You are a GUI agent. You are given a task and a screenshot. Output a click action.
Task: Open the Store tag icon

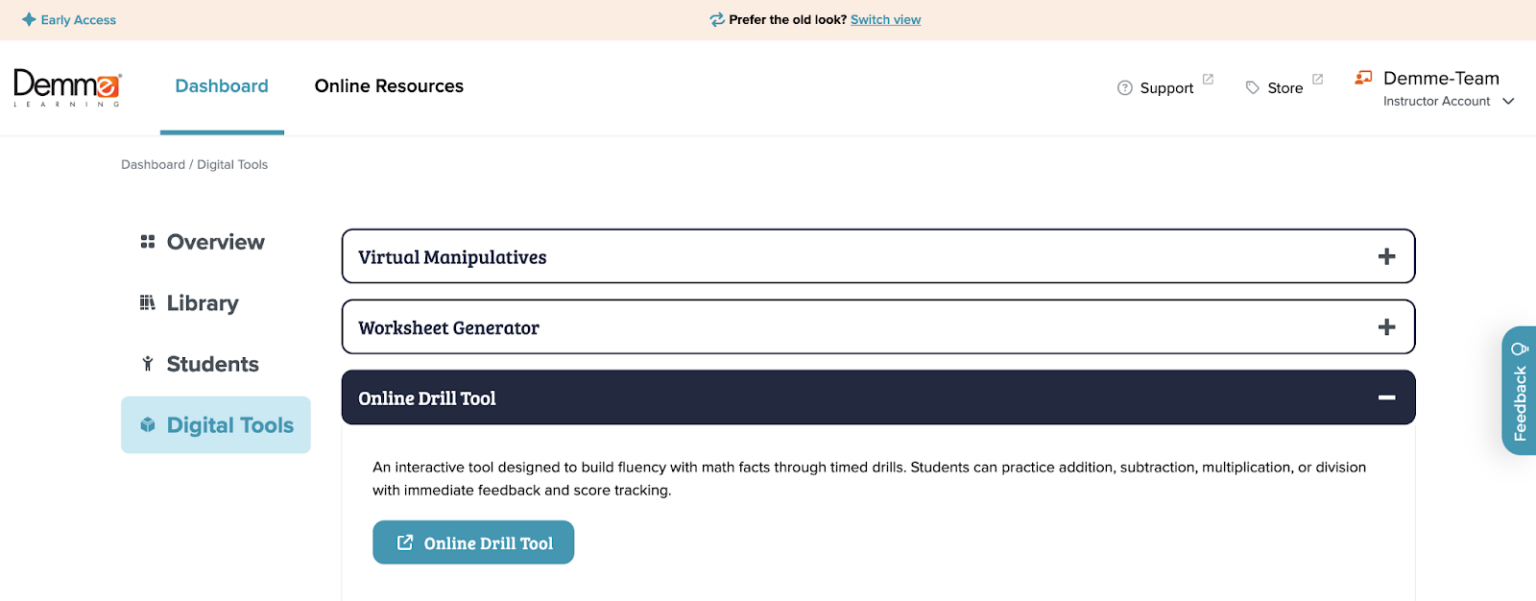(x=1252, y=87)
